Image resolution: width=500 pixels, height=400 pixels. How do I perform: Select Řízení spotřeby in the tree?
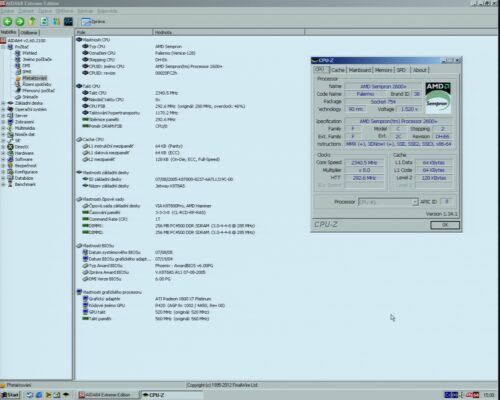pyautogui.click(x=37, y=84)
